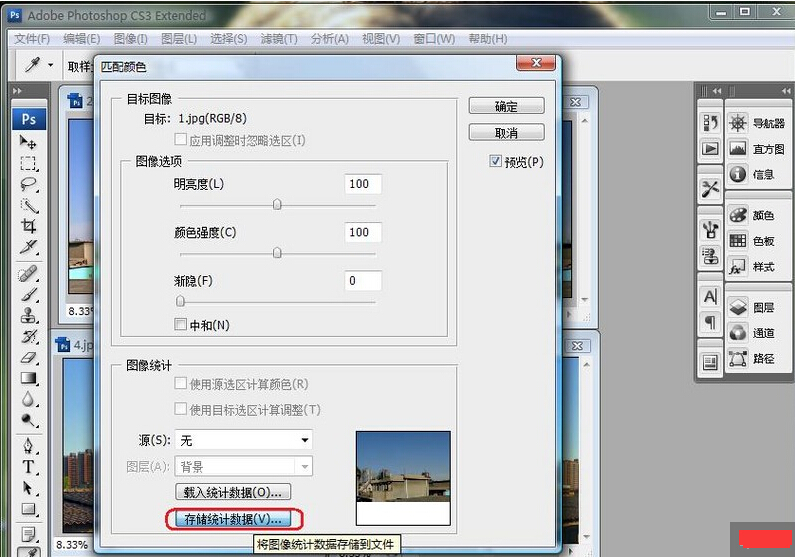Toggle ignore selection when applying adjustment checkbox

(x=180, y=139)
